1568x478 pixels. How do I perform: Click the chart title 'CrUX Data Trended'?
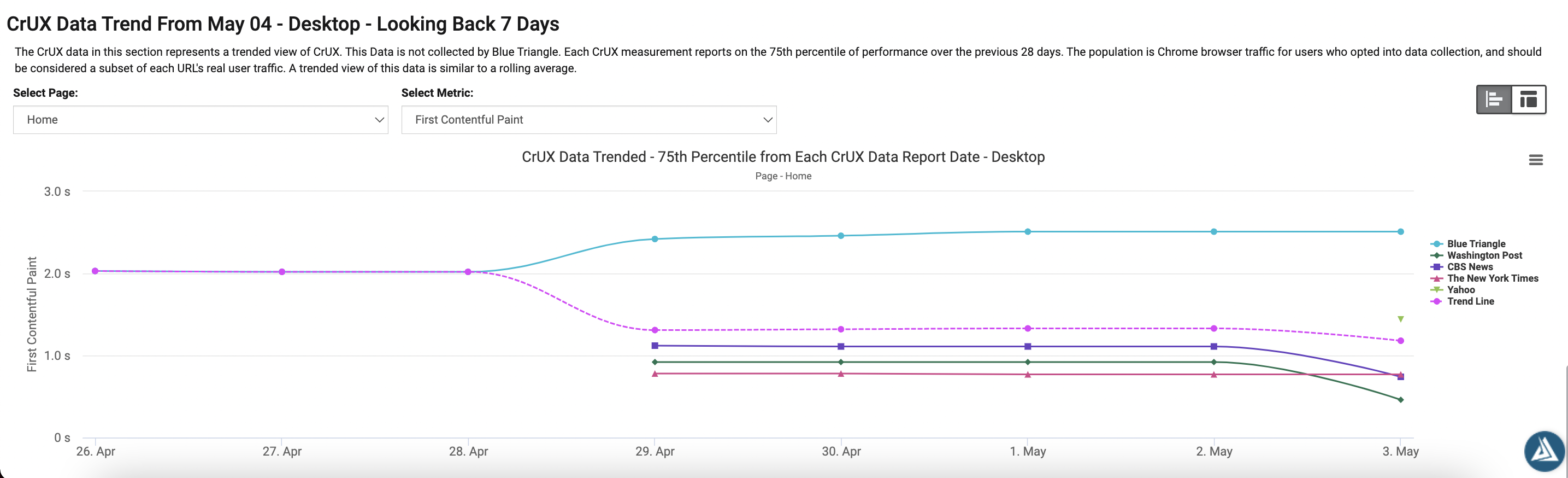[783, 157]
